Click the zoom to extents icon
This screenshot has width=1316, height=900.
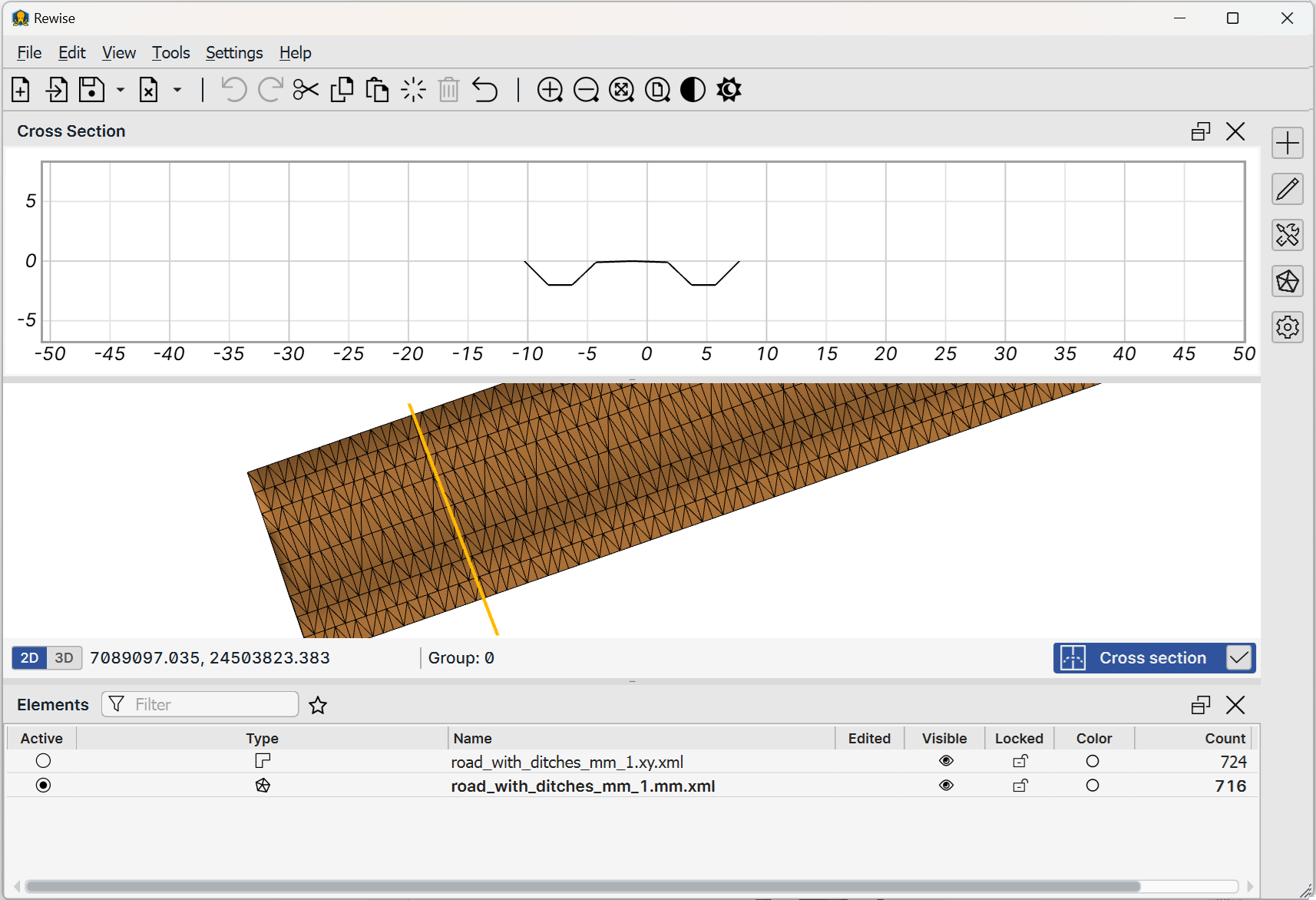pos(621,90)
